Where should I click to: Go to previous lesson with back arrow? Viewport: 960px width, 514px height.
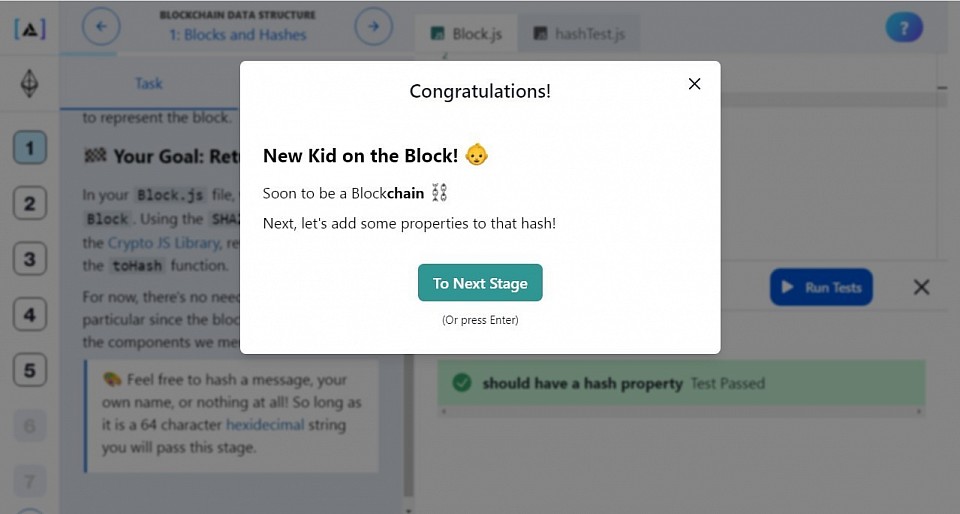(101, 26)
